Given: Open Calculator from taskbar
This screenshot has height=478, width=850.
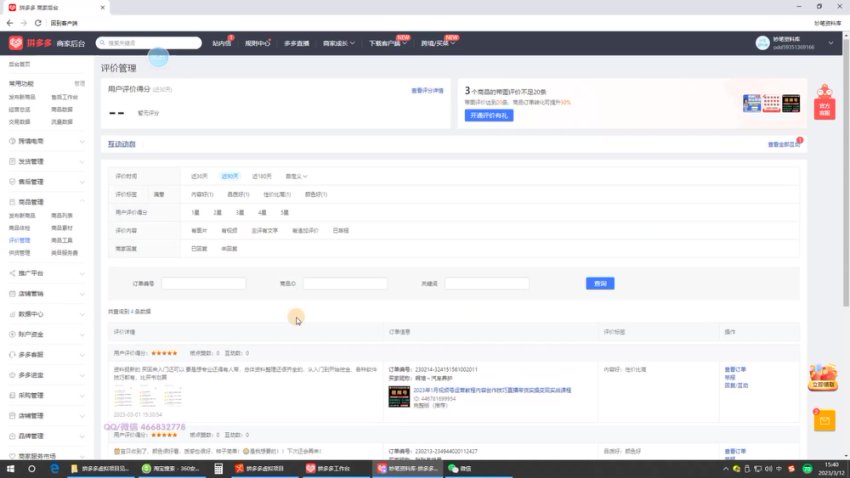Looking at the screenshot, I should pos(218,468).
